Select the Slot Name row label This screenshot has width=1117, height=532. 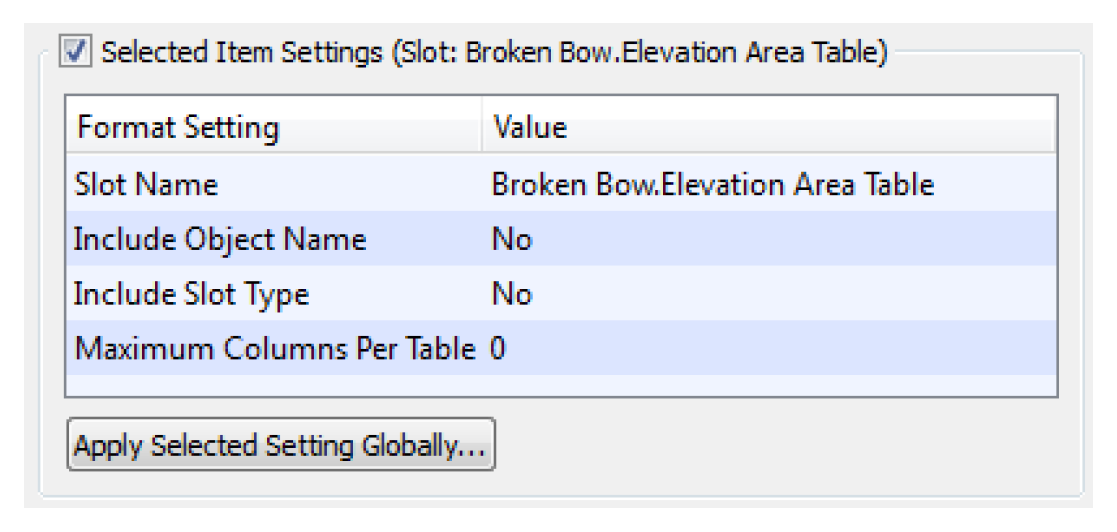[x=146, y=185]
